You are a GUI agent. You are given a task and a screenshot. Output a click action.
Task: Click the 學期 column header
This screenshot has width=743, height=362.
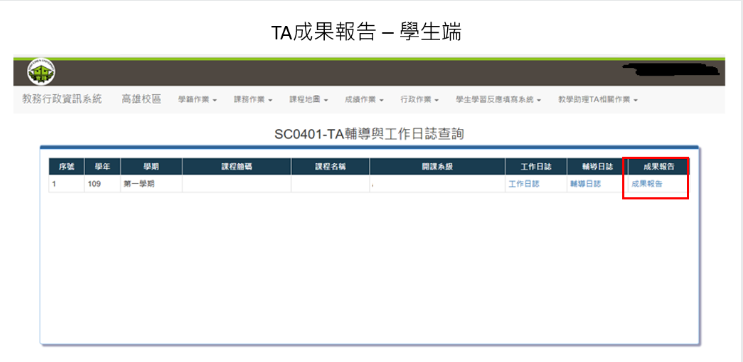click(x=152, y=166)
